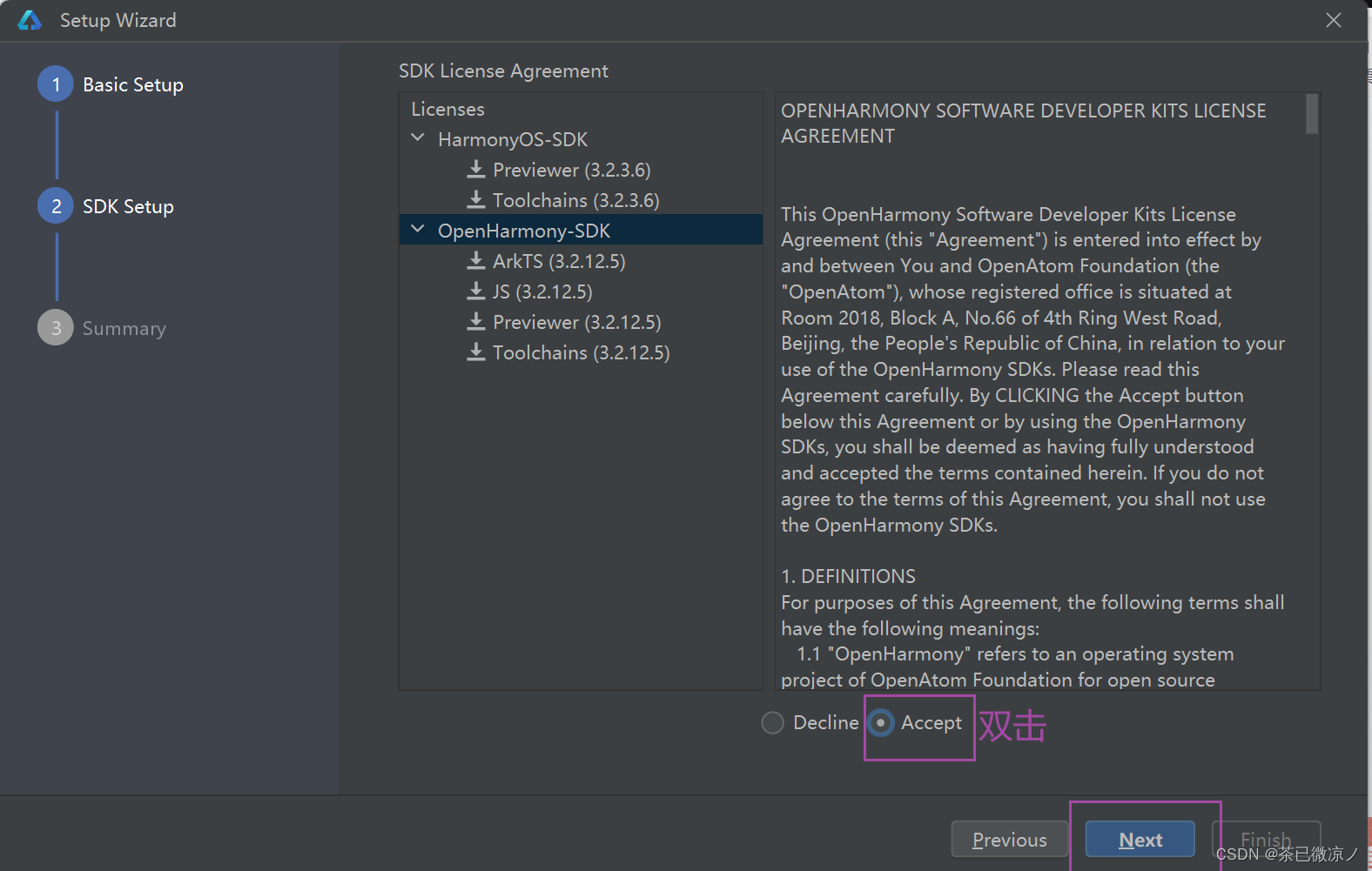Select HarmonyOS-SDK license entry
The image size is (1372, 871).
pos(513,139)
